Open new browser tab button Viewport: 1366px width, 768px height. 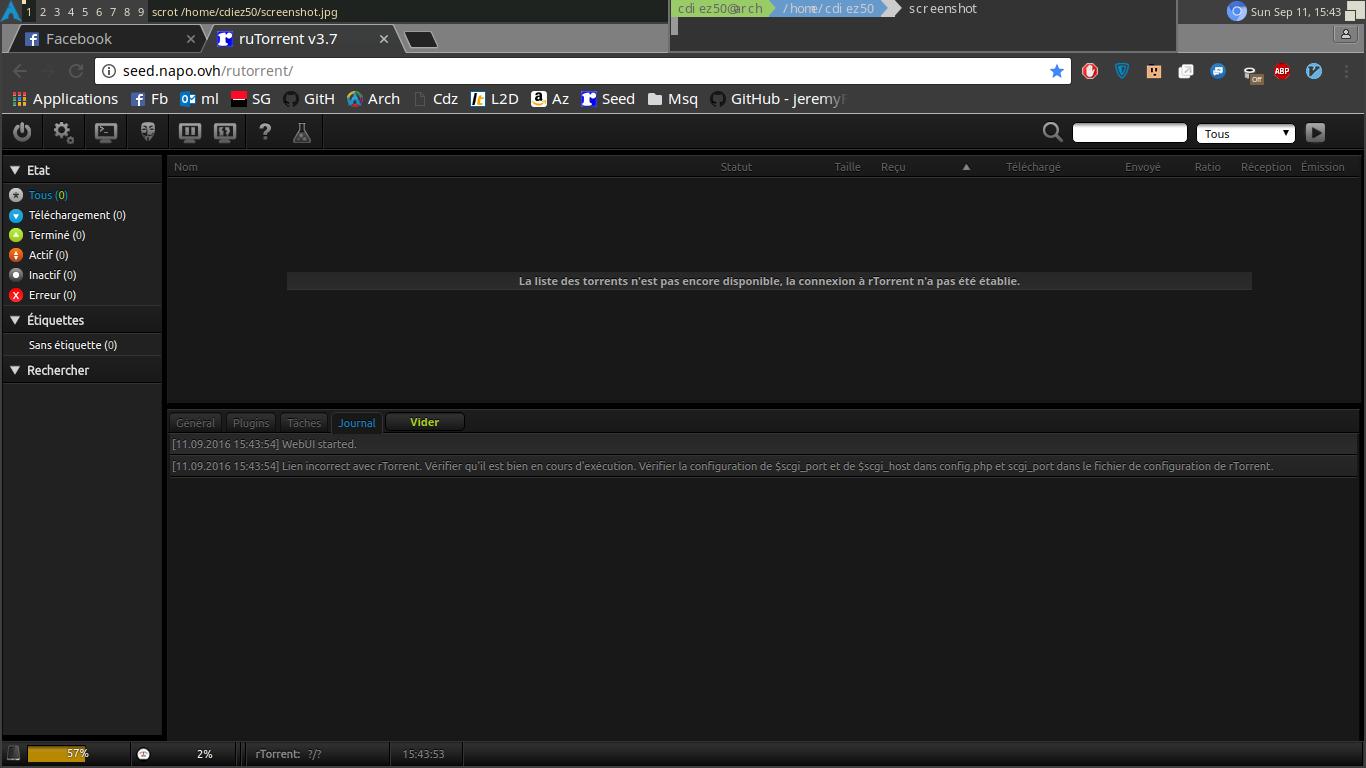[x=420, y=40]
